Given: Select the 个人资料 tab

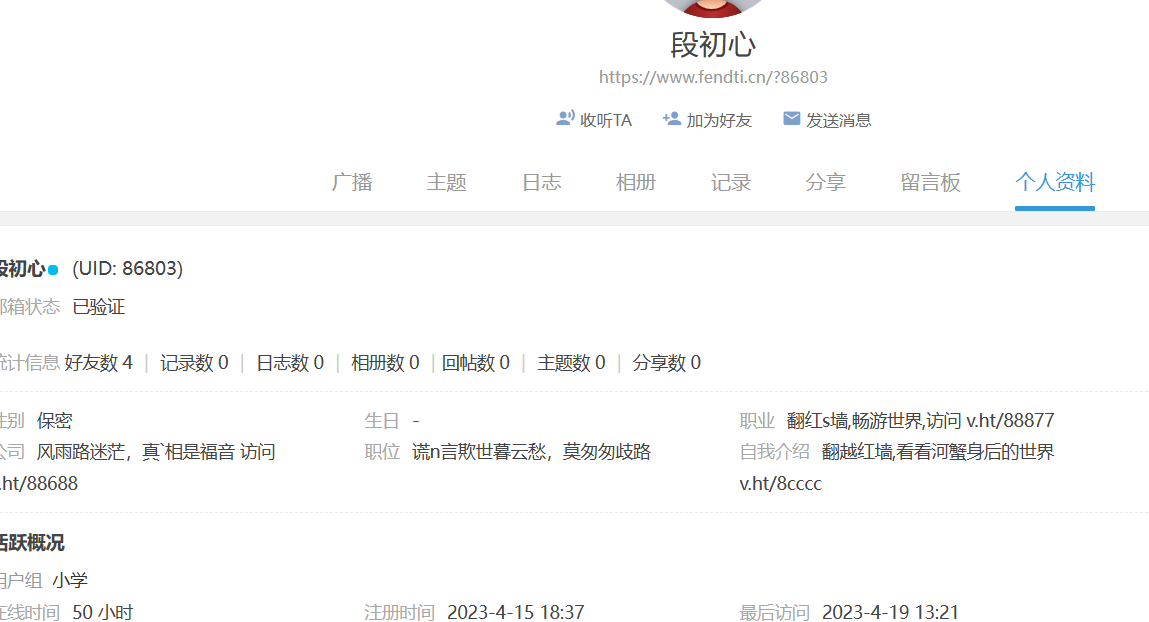Looking at the screenshot, I should [x=1054, y=182].
